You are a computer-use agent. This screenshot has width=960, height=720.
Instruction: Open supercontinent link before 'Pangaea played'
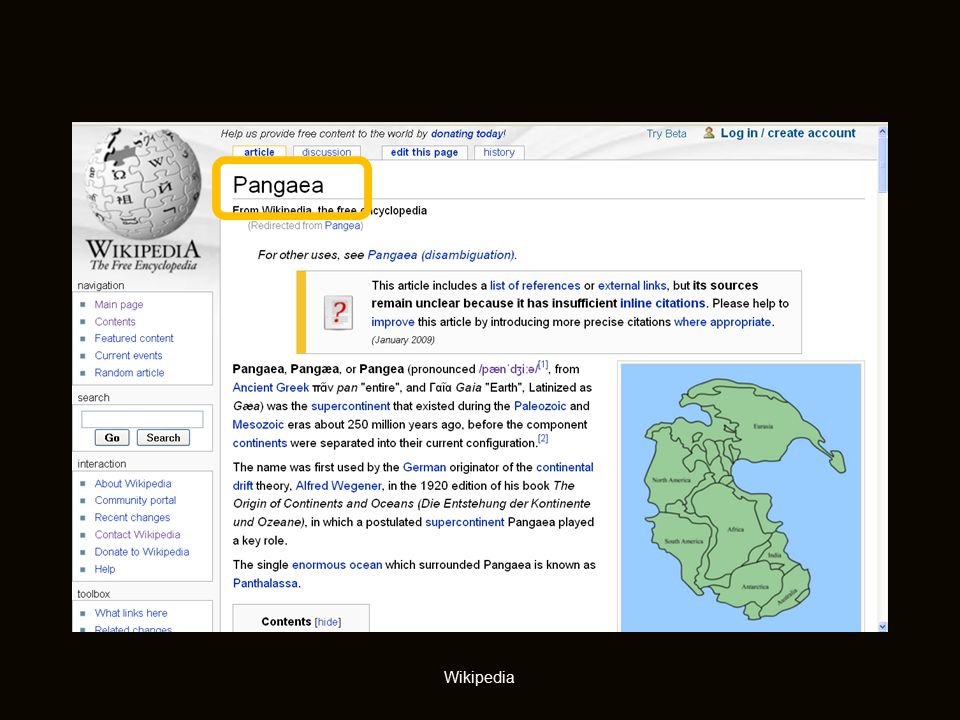(x=465, y=522)
